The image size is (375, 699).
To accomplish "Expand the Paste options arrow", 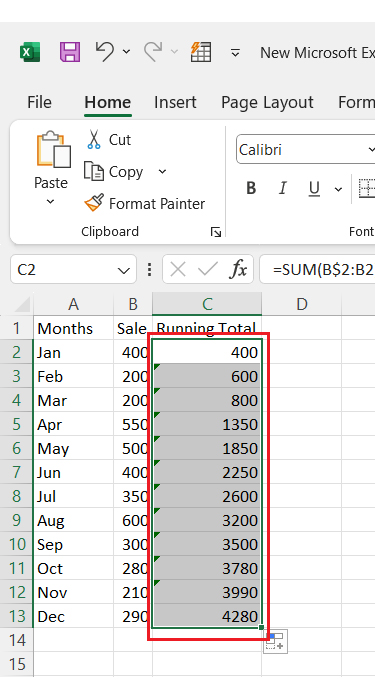I will 50,201.
